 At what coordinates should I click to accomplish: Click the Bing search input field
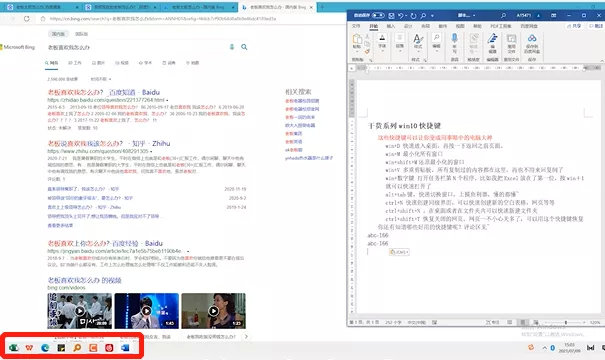pyautogui.click(x=137, y=47)
